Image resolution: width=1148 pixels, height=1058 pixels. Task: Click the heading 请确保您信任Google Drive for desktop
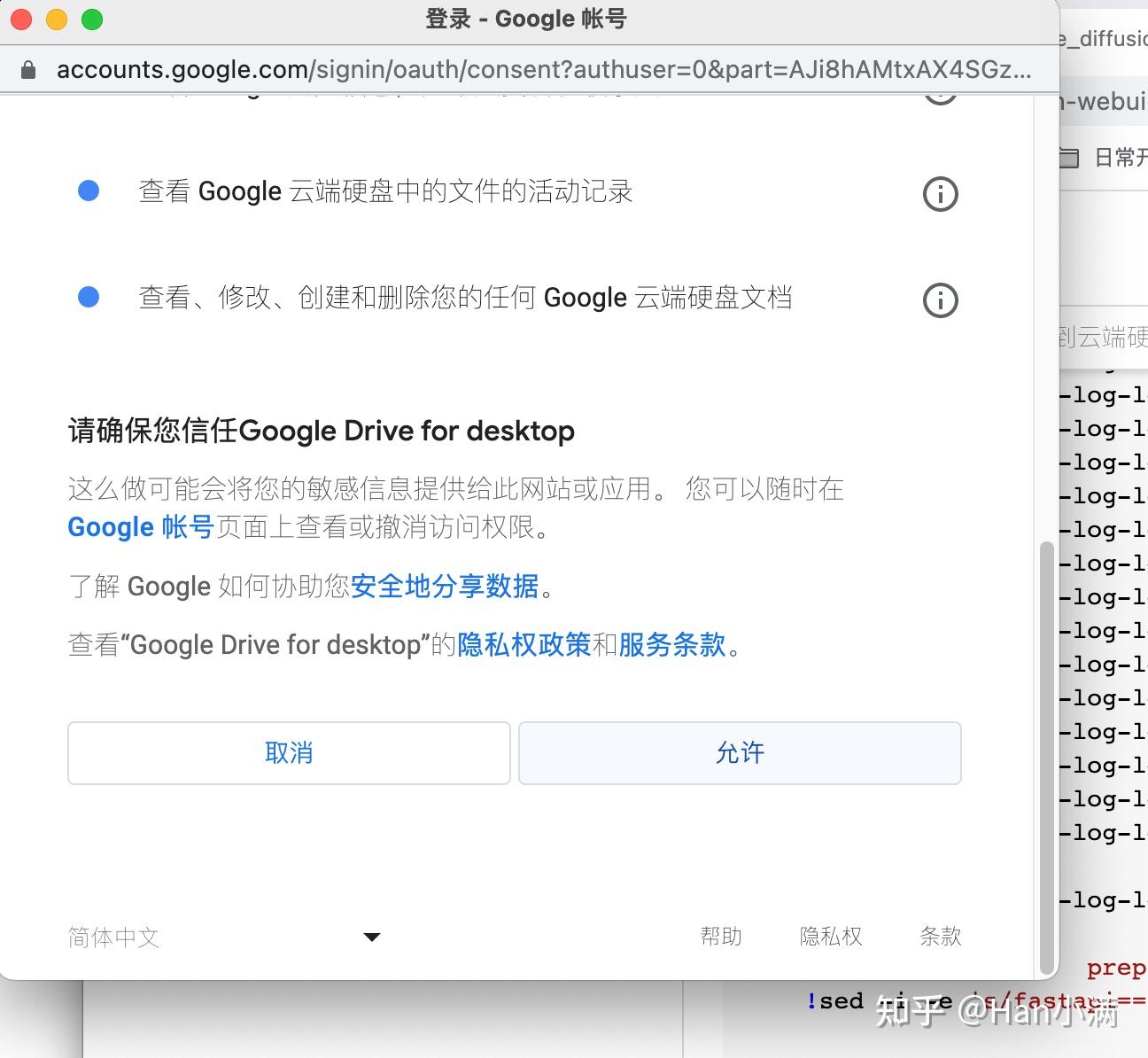(322, 431)
